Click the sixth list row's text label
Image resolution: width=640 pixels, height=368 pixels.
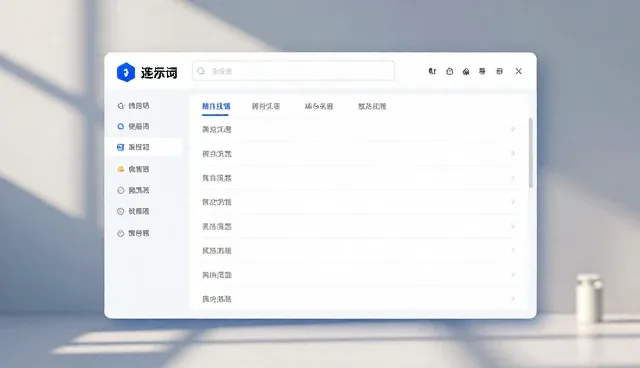(x=217, y=251)
